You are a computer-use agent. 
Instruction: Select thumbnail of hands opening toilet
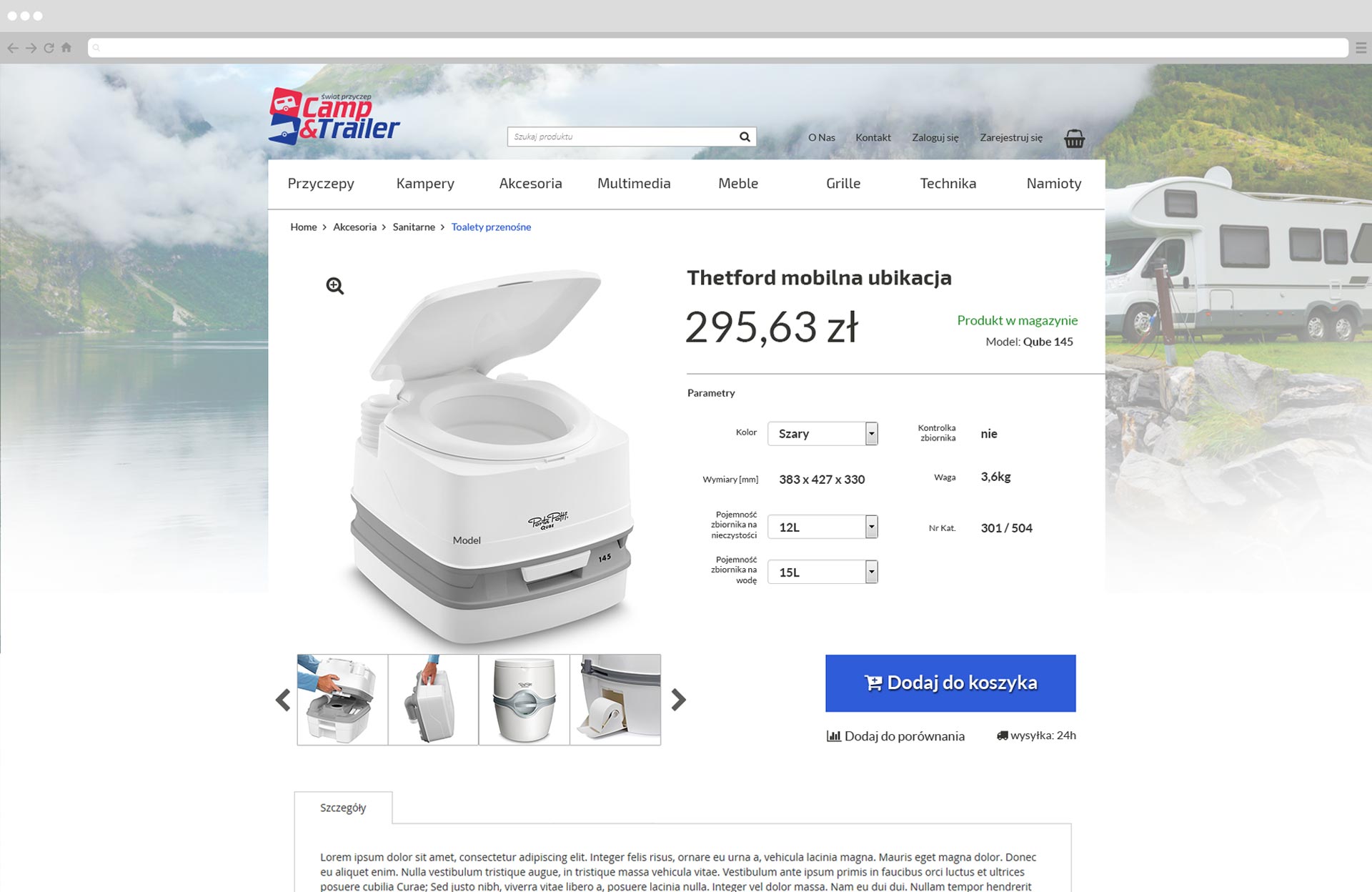pos(342,700)
